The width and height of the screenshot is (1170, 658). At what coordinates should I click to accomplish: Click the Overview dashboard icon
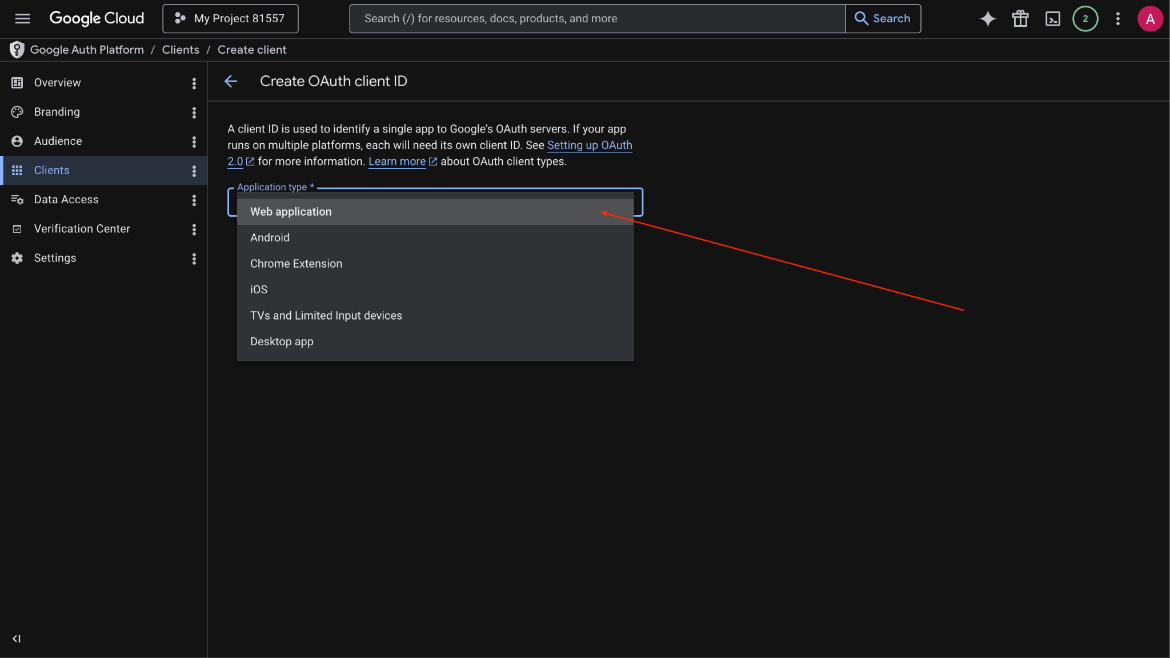point(17,83)
